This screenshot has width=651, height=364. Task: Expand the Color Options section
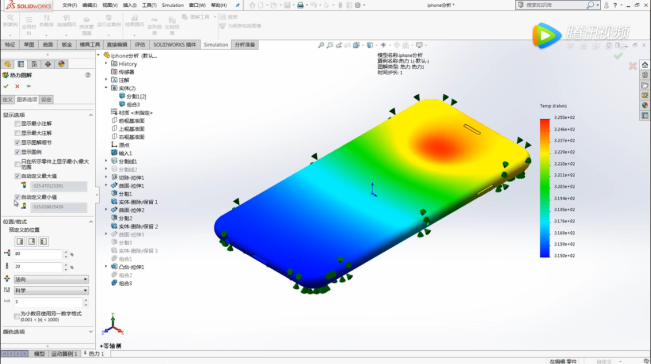coord(91,332)
